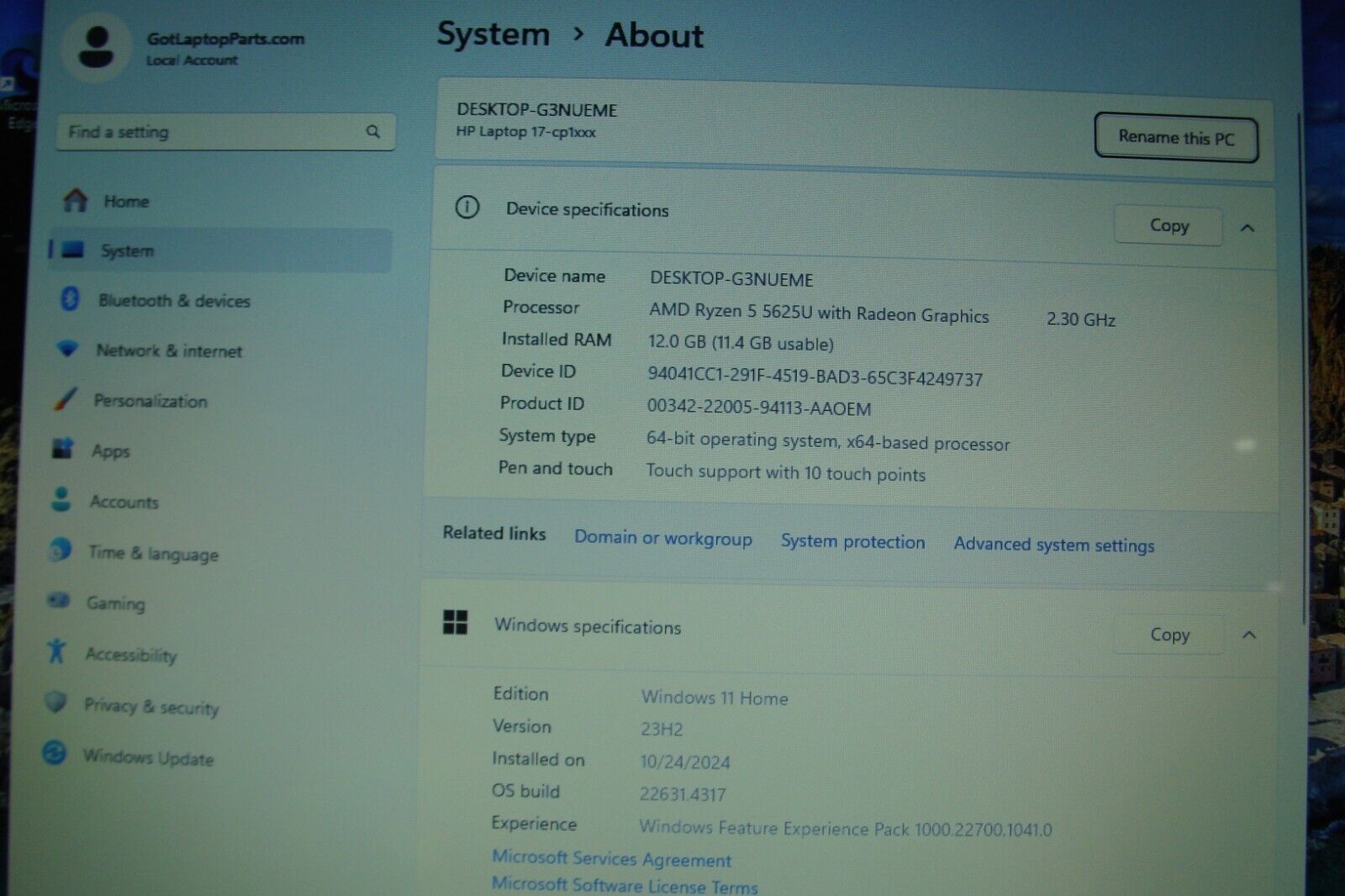The image size is (1345, 896).
Task: Open Domain or workgroup link
Action: click(x=663, y=538)
